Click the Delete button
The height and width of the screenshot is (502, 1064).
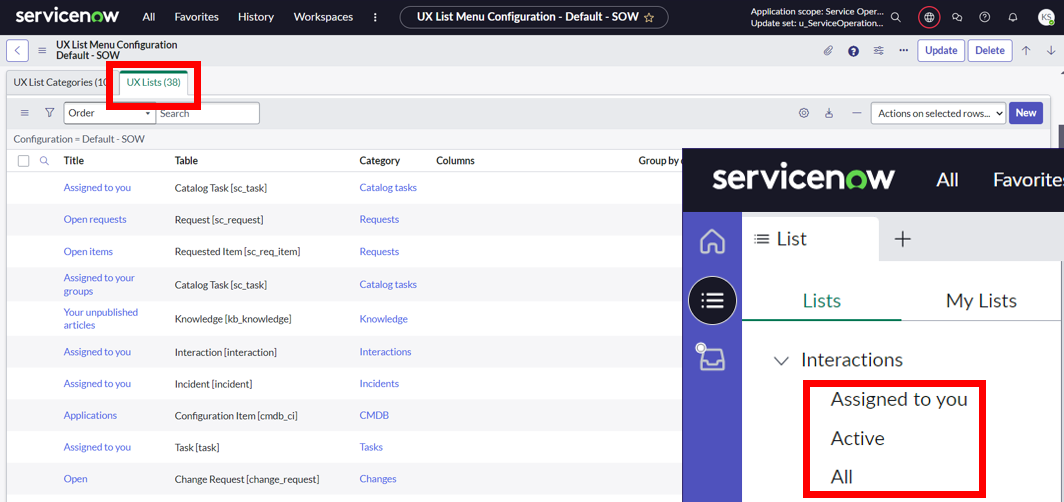990,50
